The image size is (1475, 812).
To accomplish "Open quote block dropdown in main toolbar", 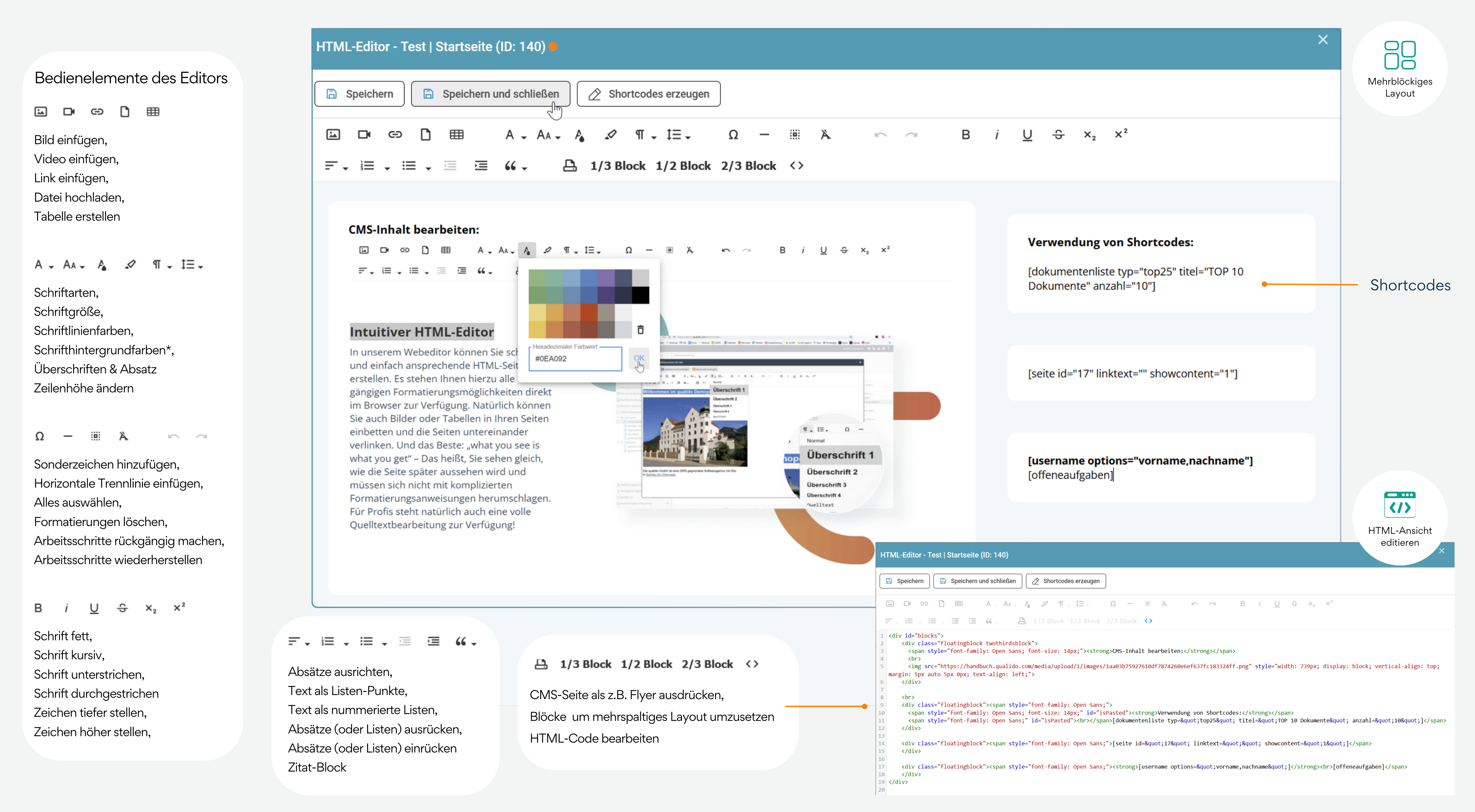I will point(515,166).
